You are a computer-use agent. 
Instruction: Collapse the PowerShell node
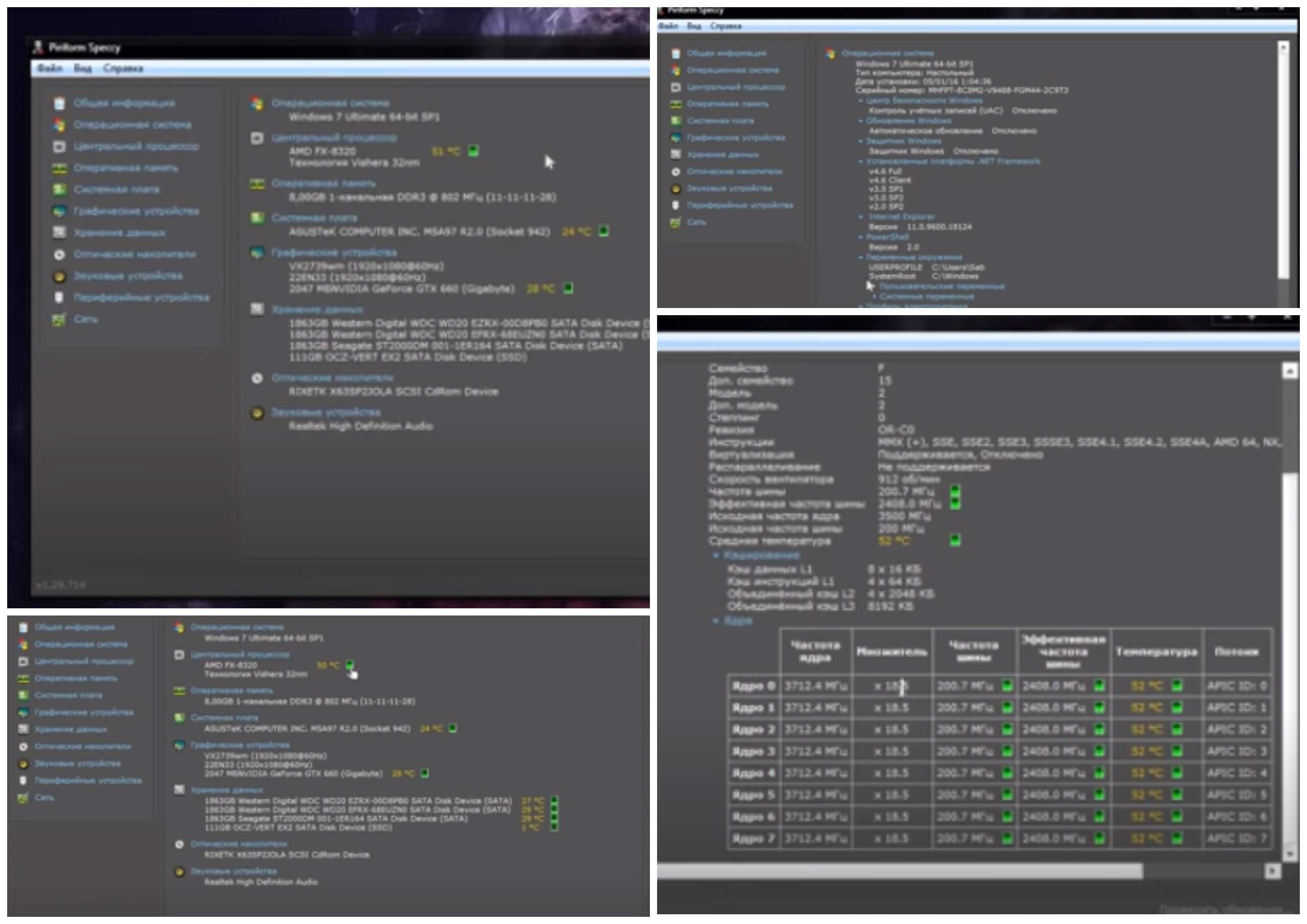click(861, 237)
